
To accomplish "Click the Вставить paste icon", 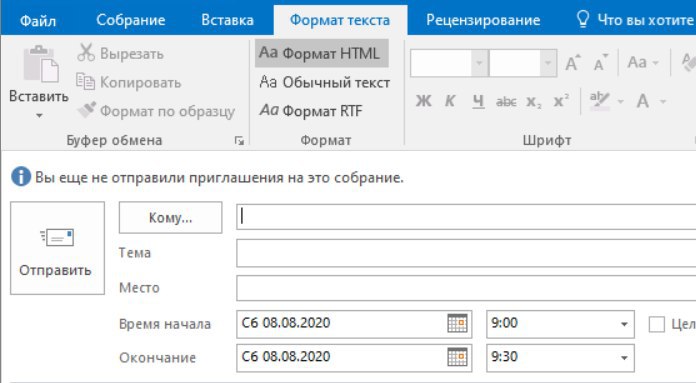I will pyautogui.click(x=40, y=64).
